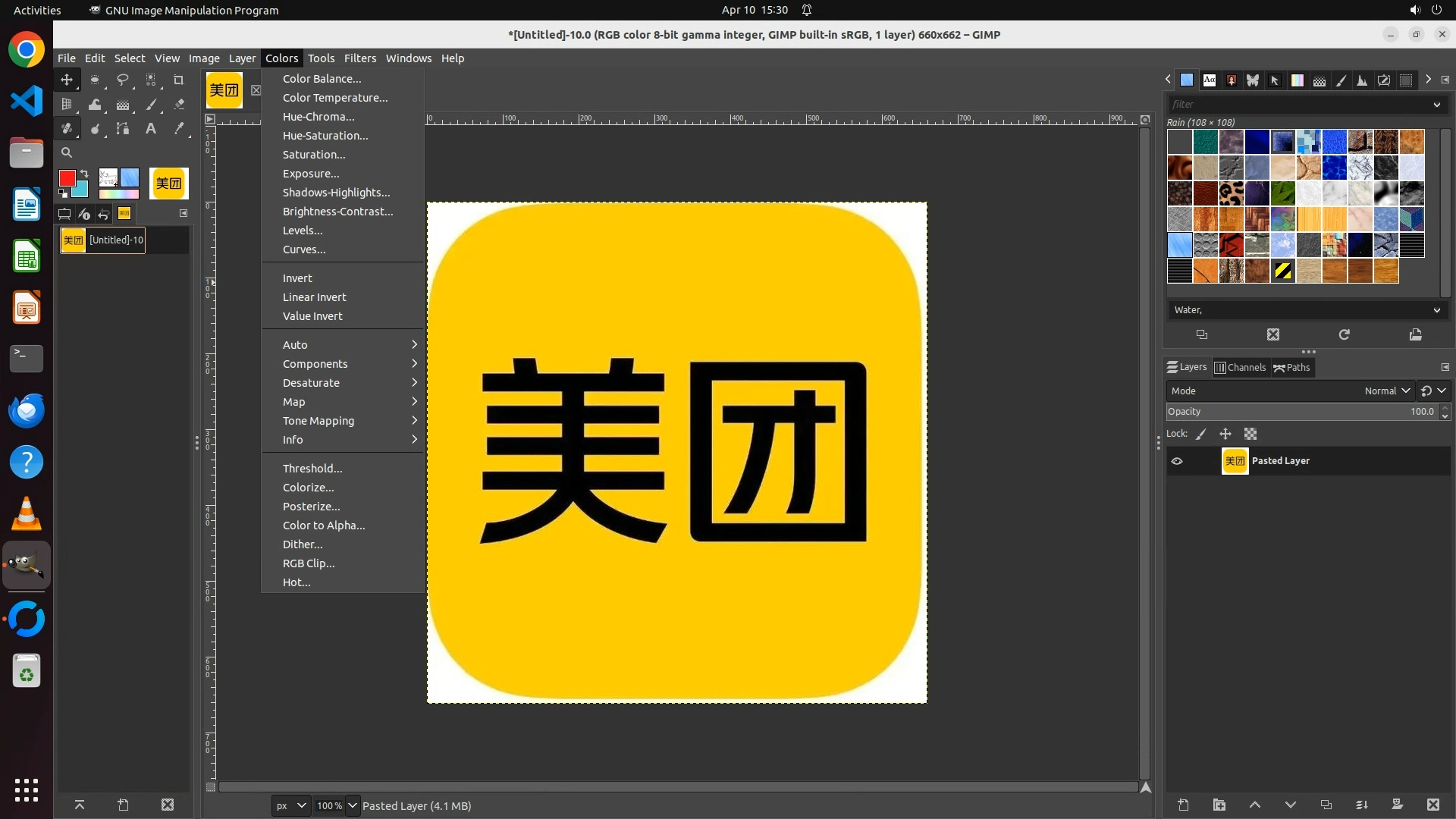Refresh patterns with the reload icon

[x=1344, y=334]
